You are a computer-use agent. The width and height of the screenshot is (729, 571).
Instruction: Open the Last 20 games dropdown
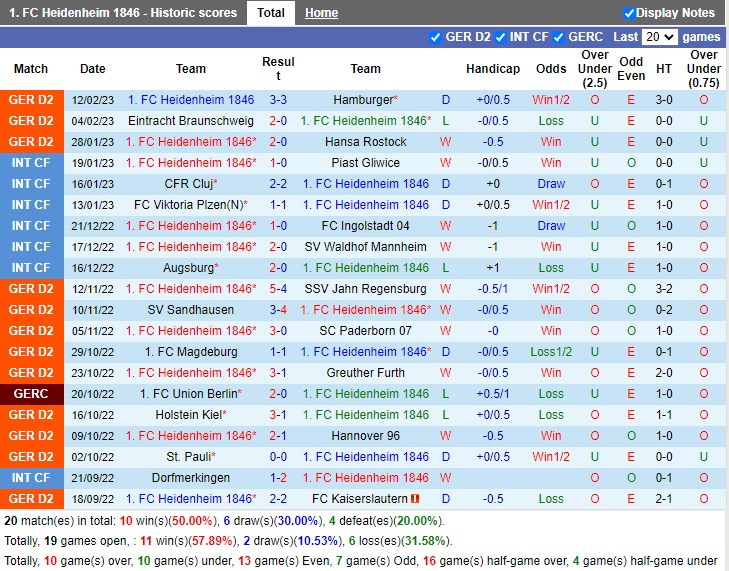point(659,37)
